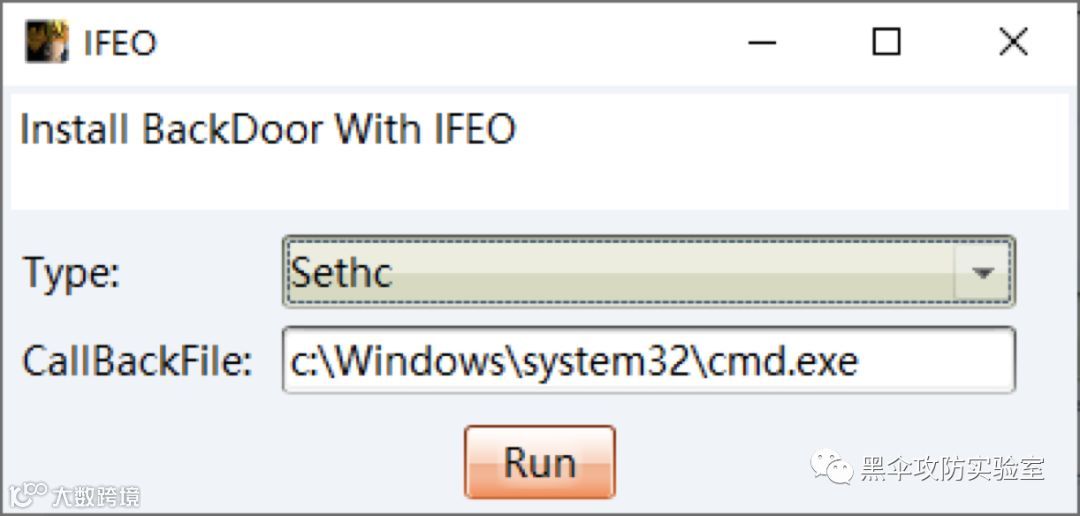Close the IFEO window
The height and width of the screenshot is (516, 1080).
(1013, 42)
